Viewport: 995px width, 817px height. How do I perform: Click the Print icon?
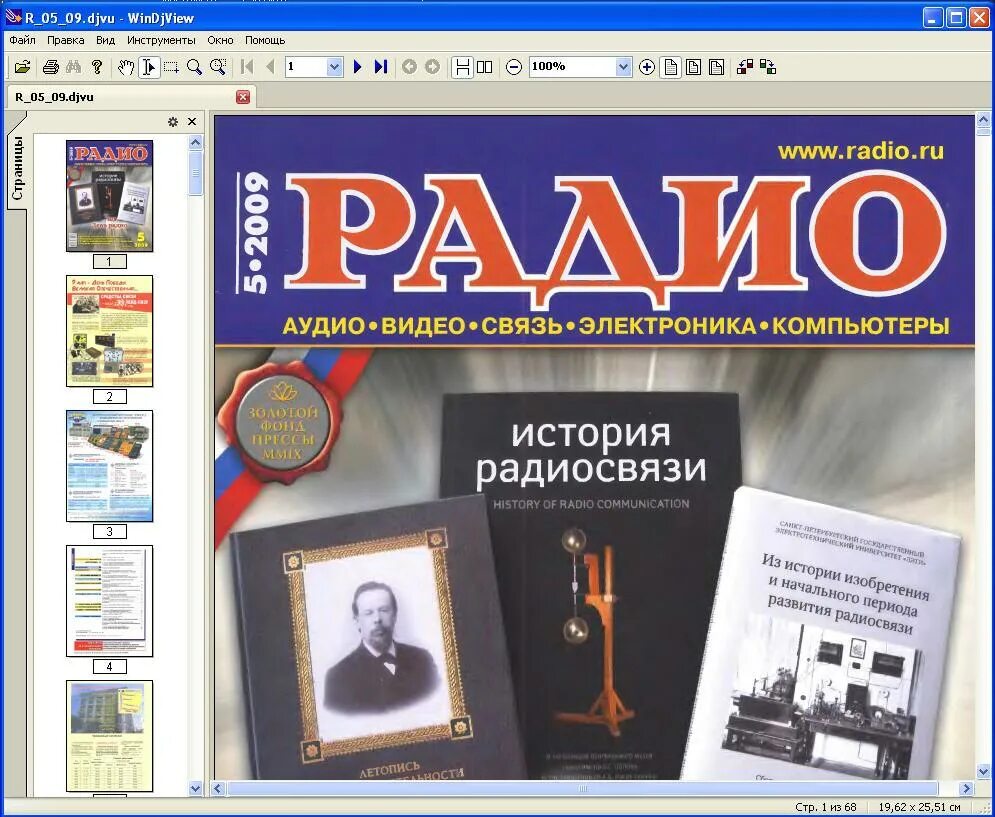(x=51, y=67)
